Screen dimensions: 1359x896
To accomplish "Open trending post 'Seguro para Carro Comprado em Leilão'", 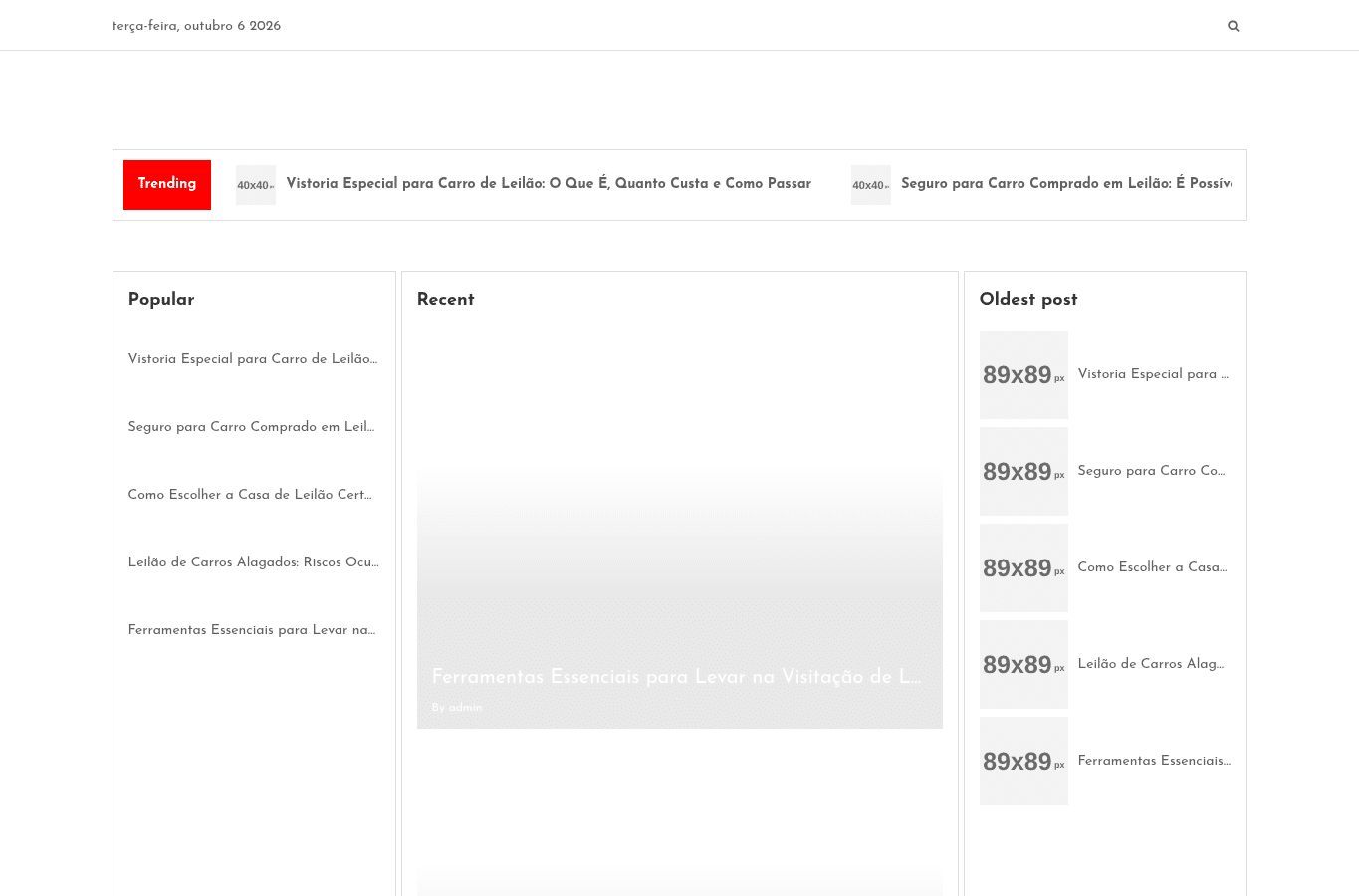I will pyautogui.click(x=1066, y=184).
